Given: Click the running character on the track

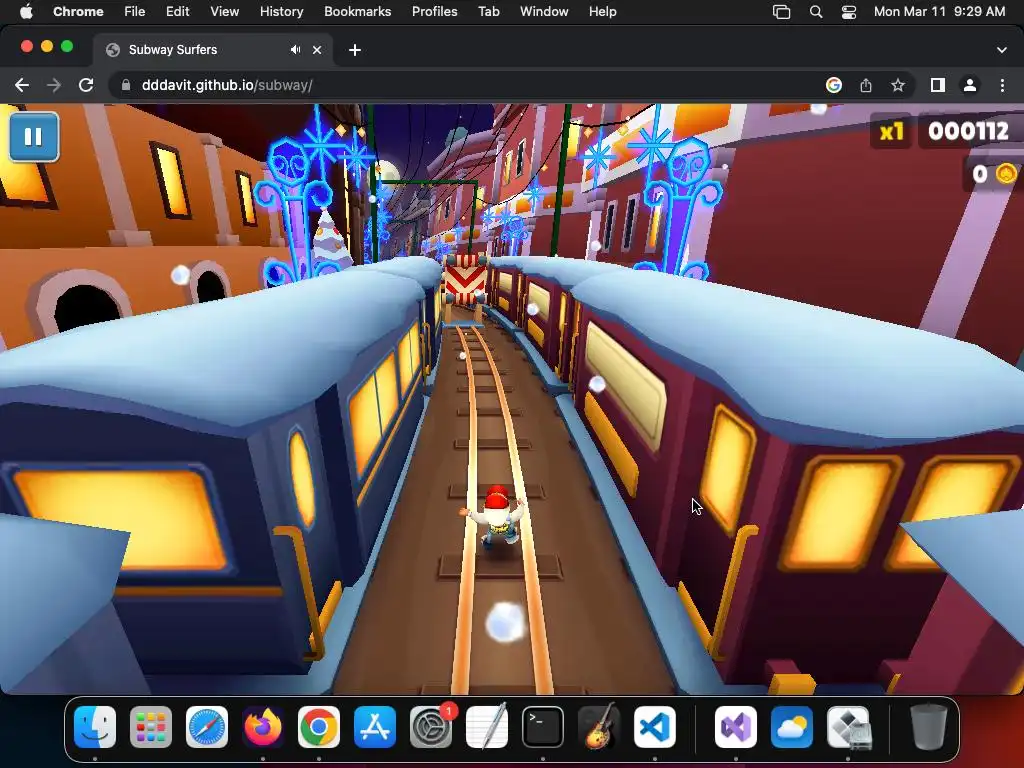Looking at the screenshot, I should (x=495, y=519).
